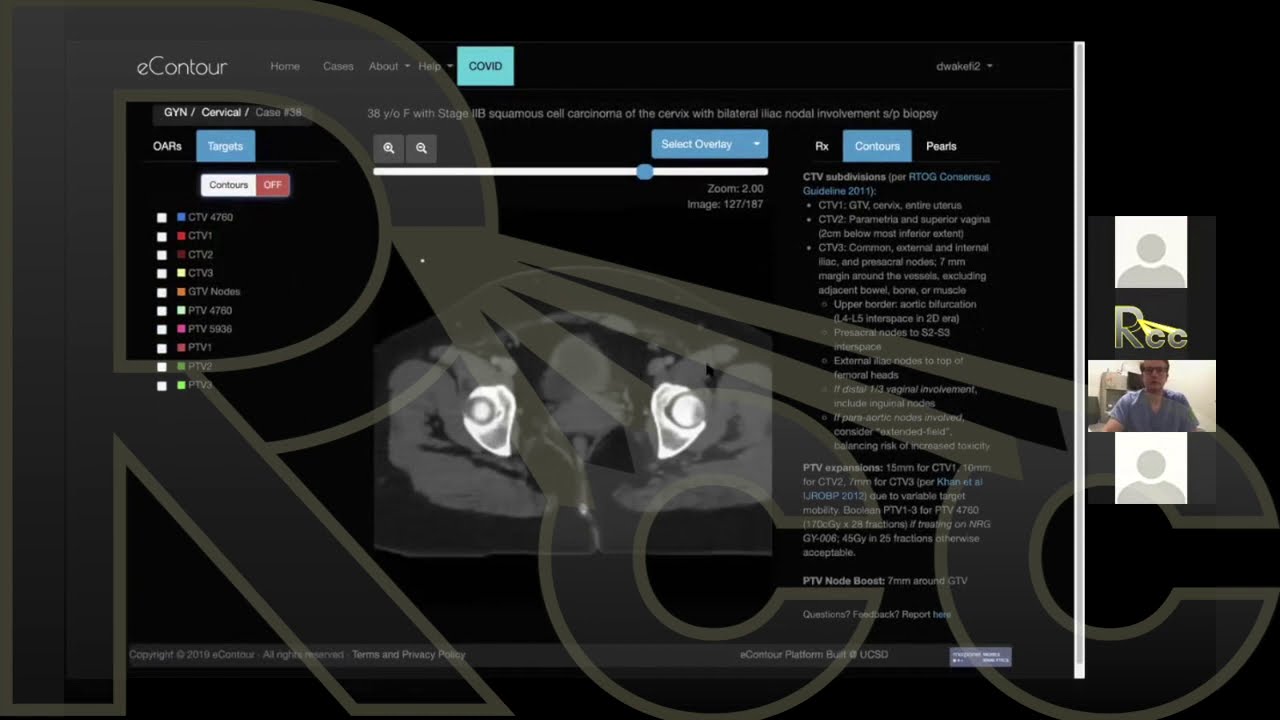Enable the CTV1 contour checkbox
Image resolution: width=1280 pixels, height=720 pixels.
point(162,236)
